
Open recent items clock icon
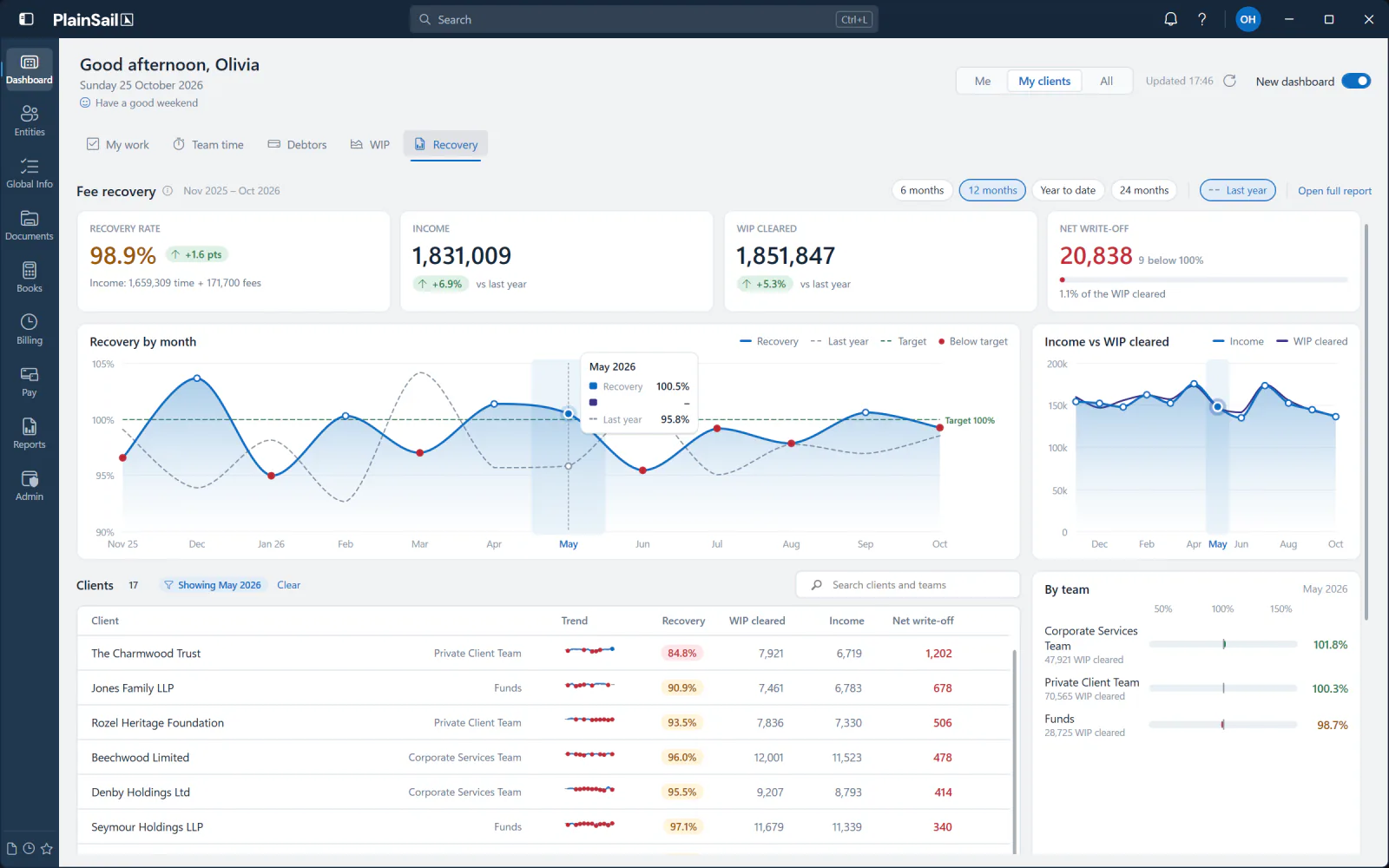coord(29,849)
